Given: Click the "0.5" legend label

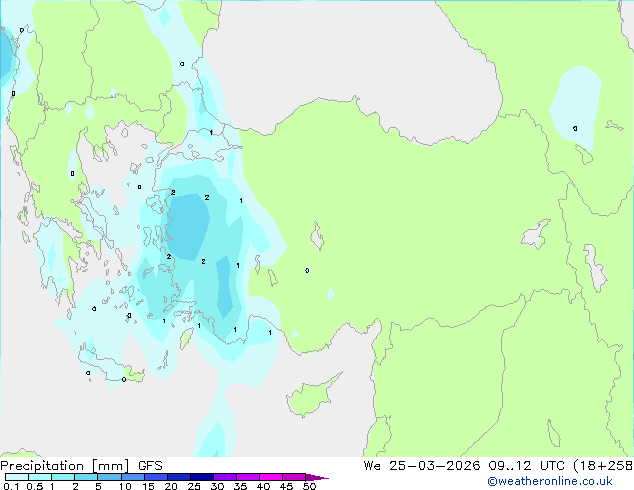Looking at the screenshot, I should [34, 486].
